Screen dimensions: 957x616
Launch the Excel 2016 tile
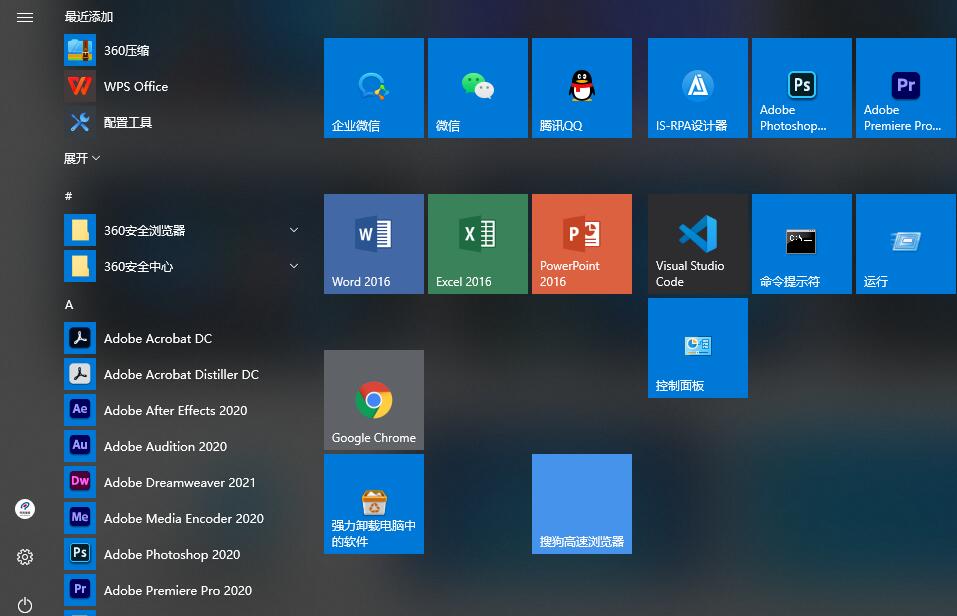(478, 244)
